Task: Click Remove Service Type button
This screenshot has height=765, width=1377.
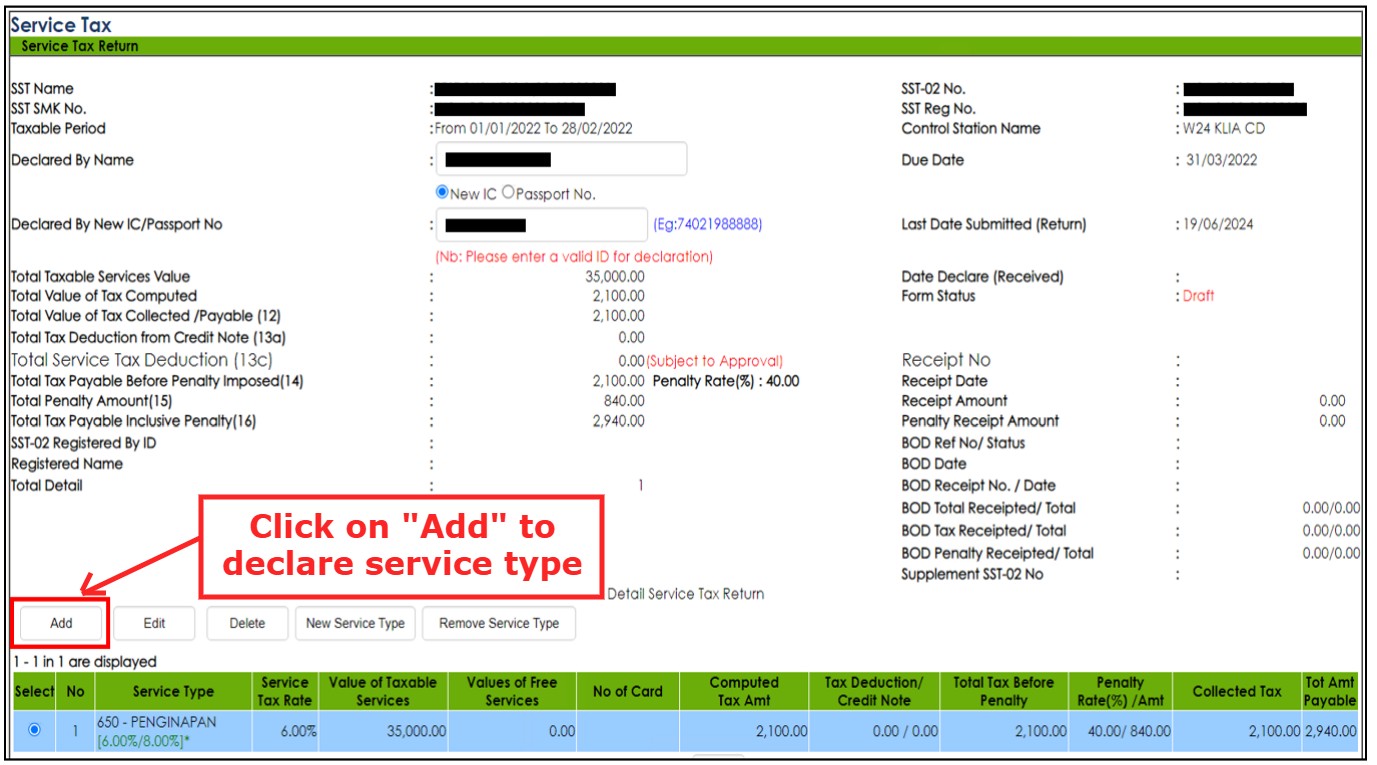Action: 498,623
